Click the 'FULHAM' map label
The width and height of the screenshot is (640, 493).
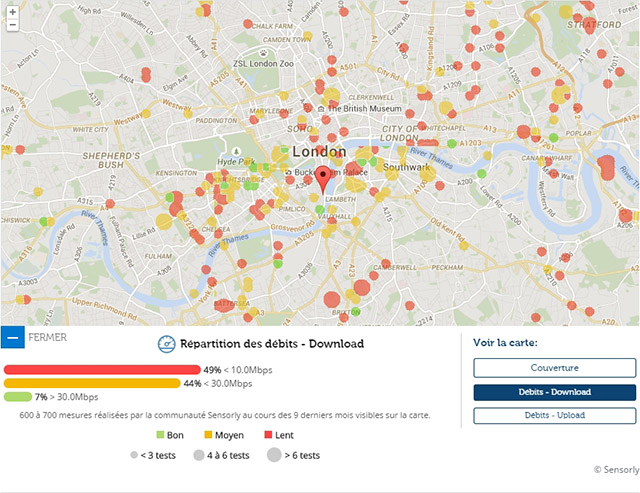158,256
